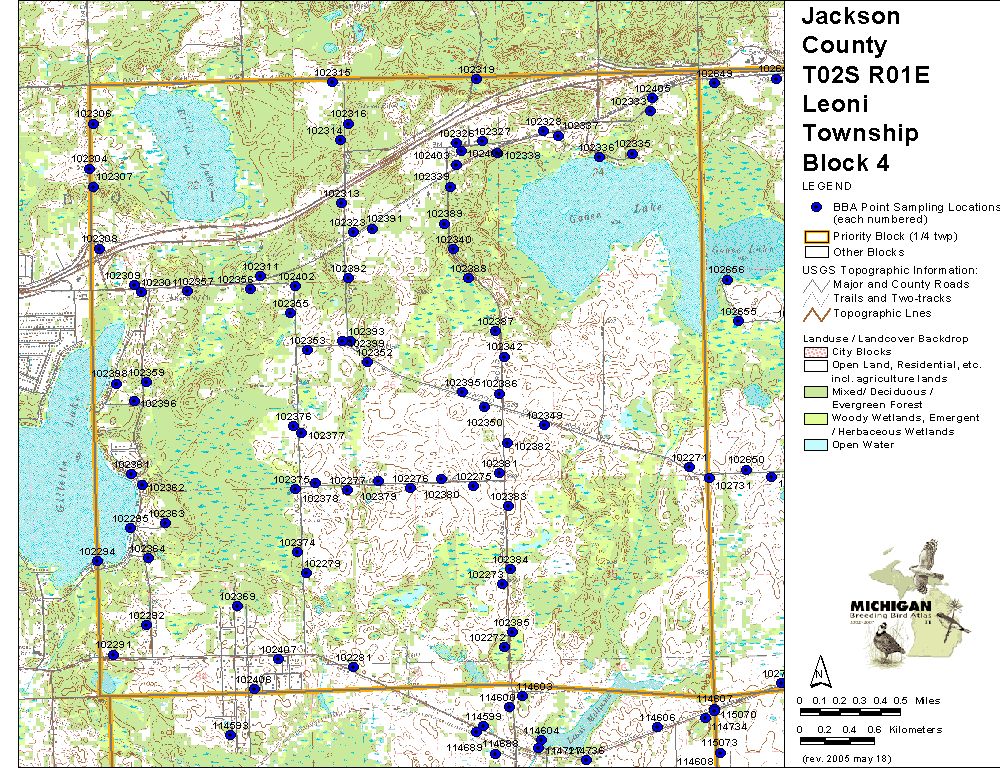Image resolution: width=1000 pixels, height=768 pixels.
Task: Click sampling point 102315 on the map
Action: pos(332,82)
